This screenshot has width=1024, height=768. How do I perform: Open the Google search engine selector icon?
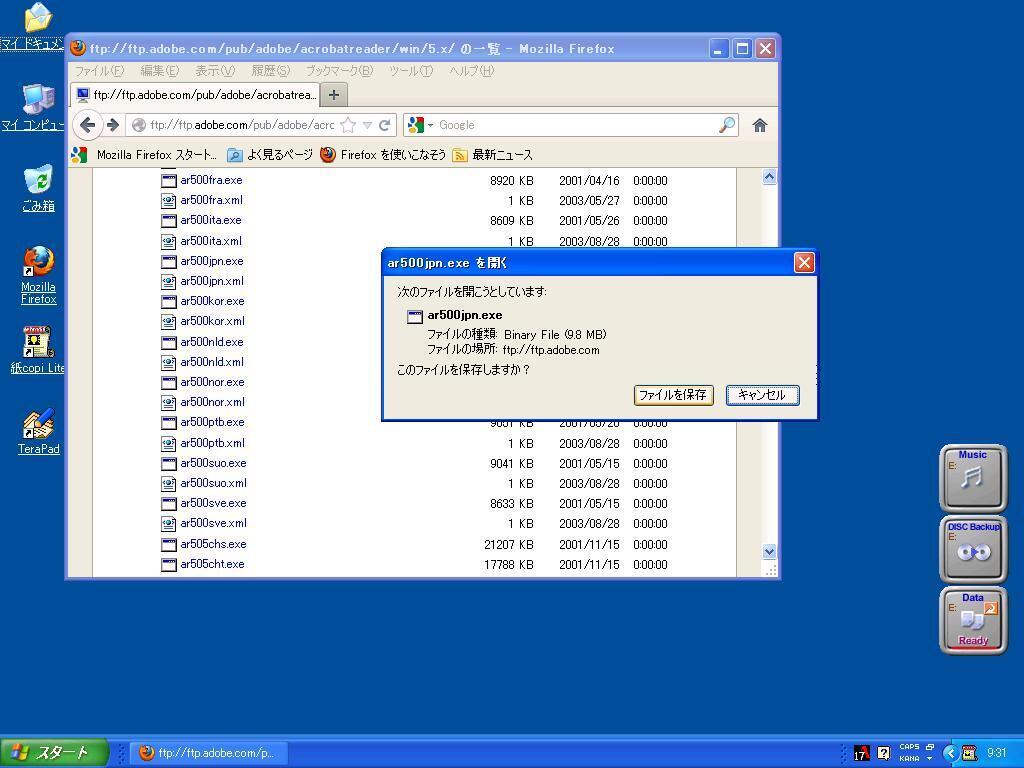click(x=420, y=125)
